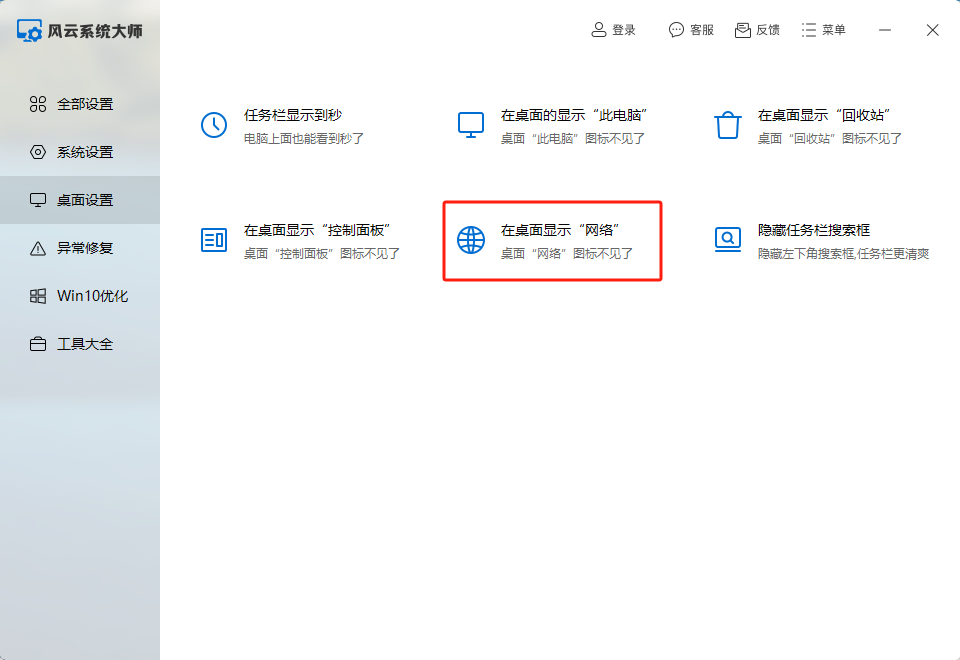Open 客服 customer service
The height and width of the screenshot is (660, 960).
(x=691, y=30)
